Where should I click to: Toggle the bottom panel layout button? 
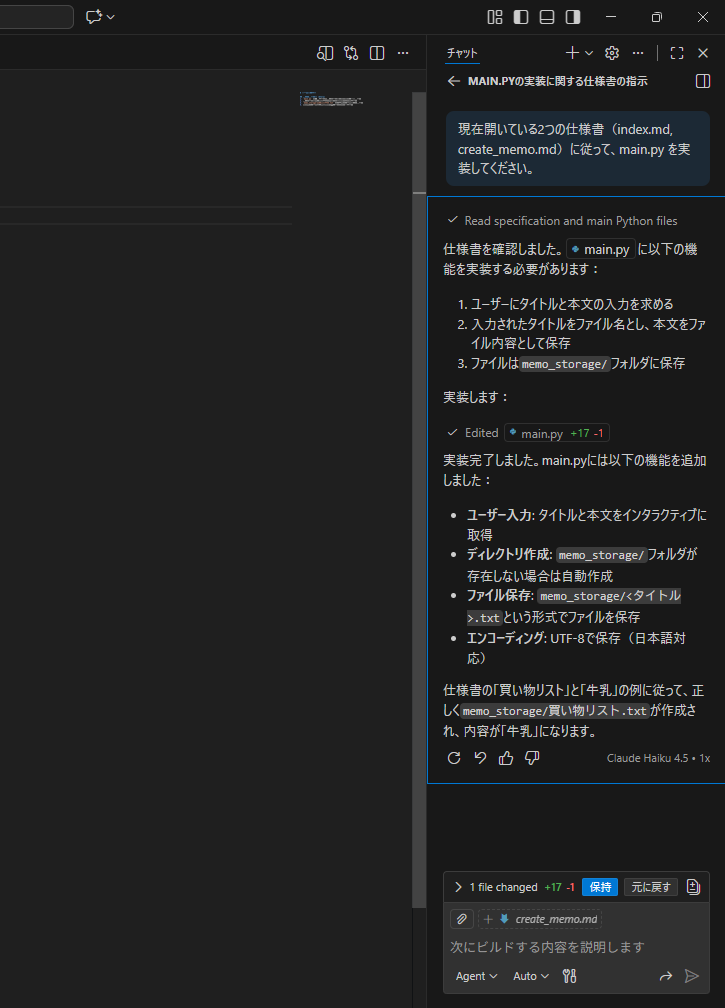[x=547, y=17]
